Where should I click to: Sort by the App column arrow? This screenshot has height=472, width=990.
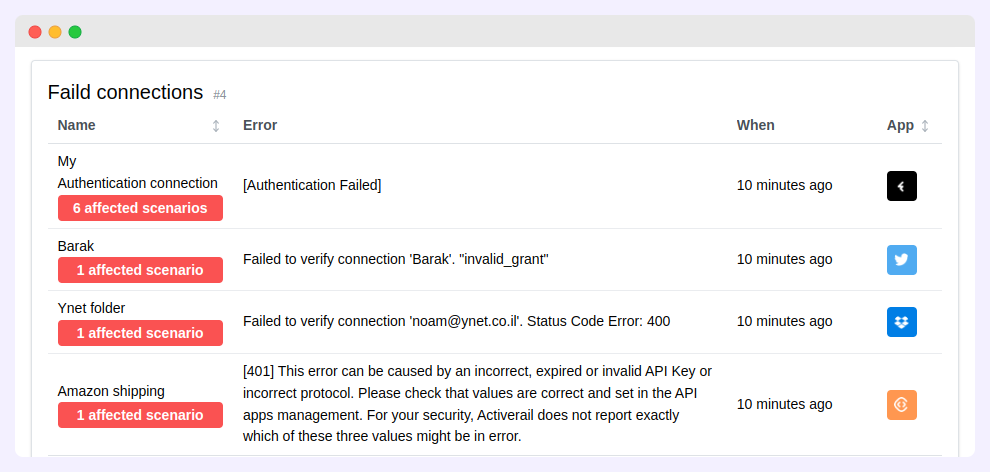pos(925,126)
